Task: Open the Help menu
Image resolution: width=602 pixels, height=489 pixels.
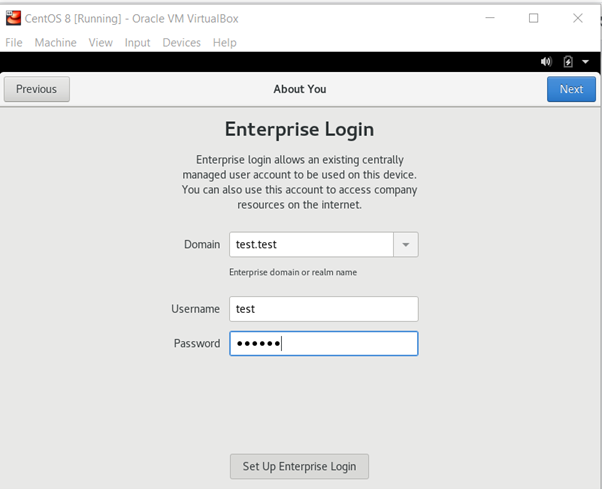Action: point(224,43)
